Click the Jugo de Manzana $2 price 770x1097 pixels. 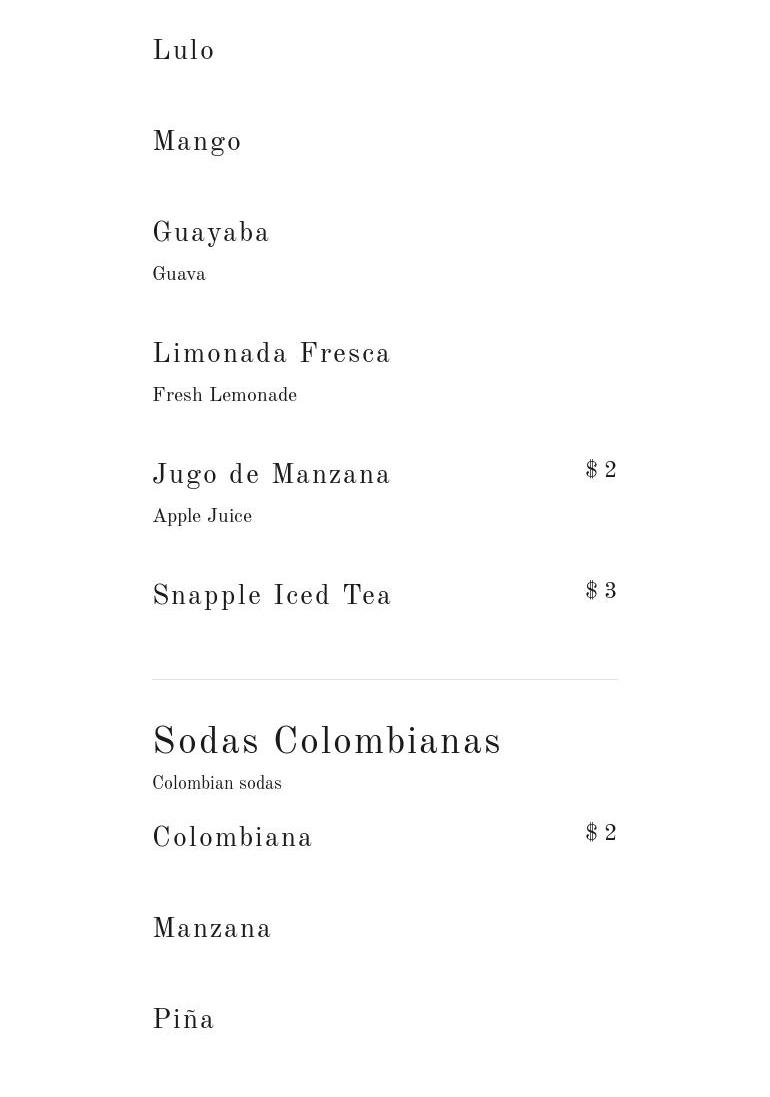tap(601, 471)
